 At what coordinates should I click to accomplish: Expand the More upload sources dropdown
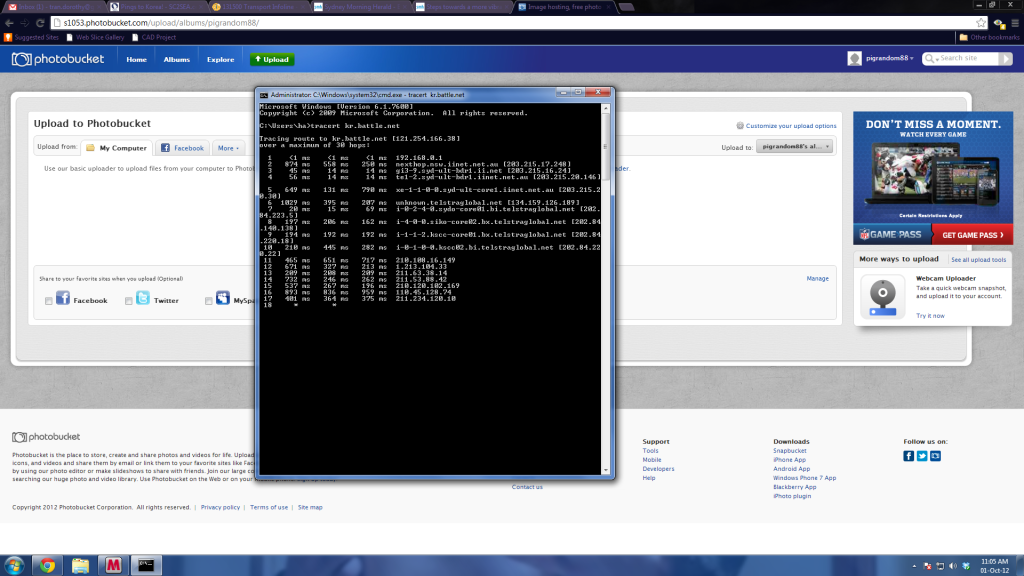(x=229, y=148)
